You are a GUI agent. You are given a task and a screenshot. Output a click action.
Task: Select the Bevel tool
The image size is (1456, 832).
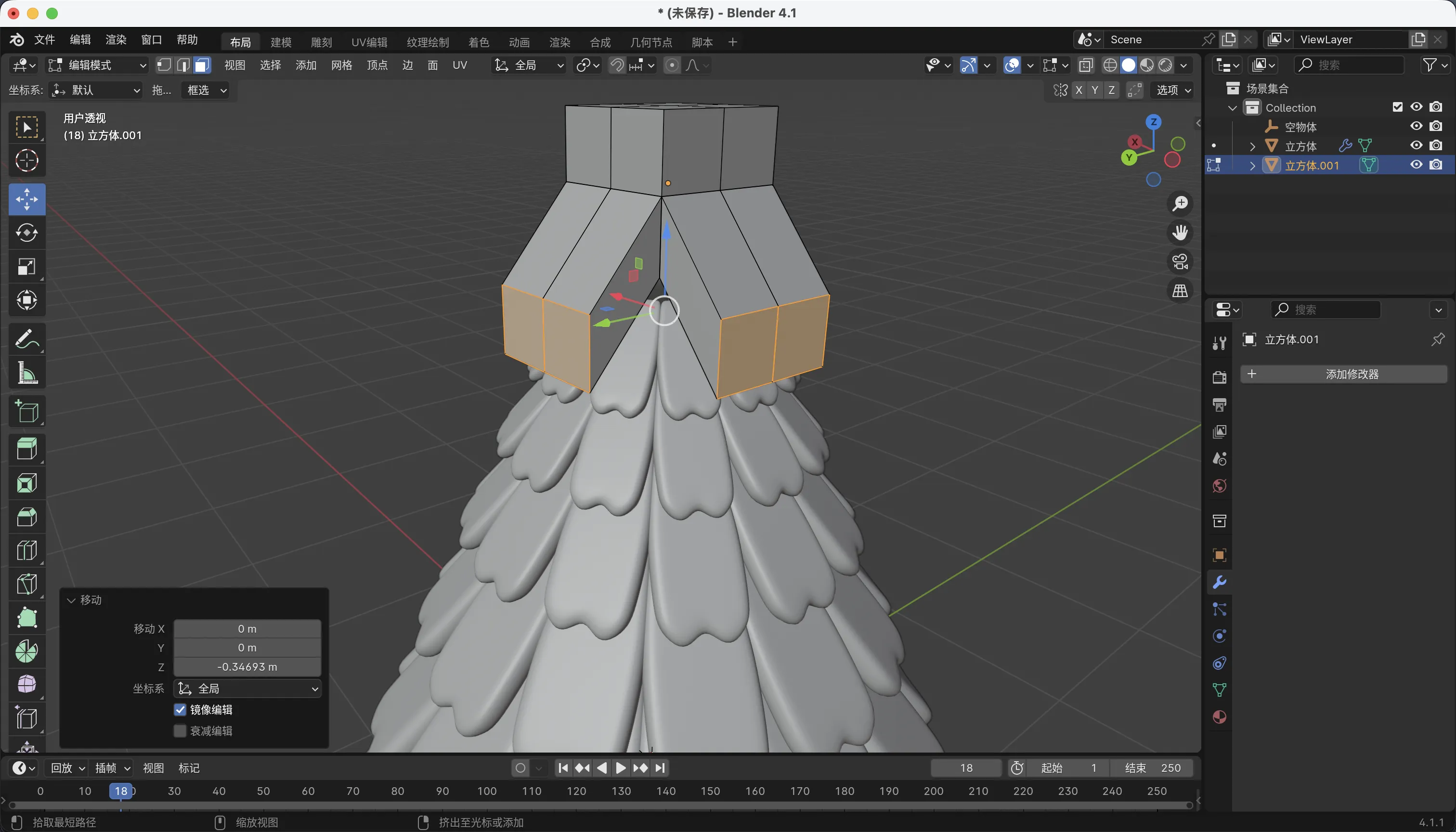pyautogui.click(x=26, y=517)
